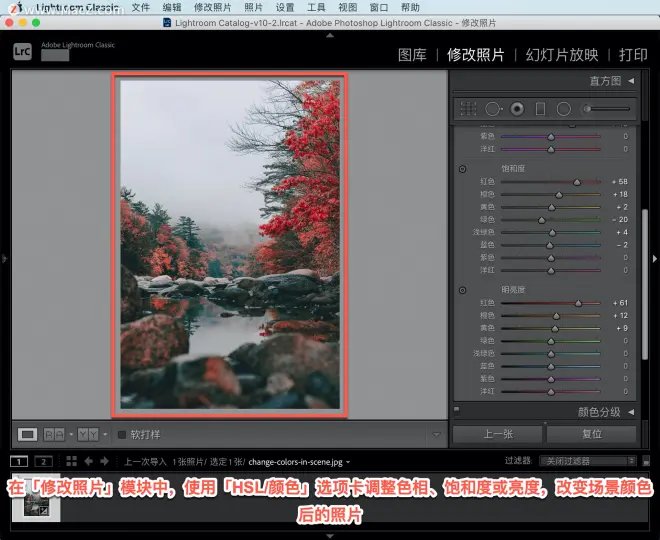This screenshot has height=540, width=660.
Task: Click the saturation 红色 value +58
Action: 620,181
